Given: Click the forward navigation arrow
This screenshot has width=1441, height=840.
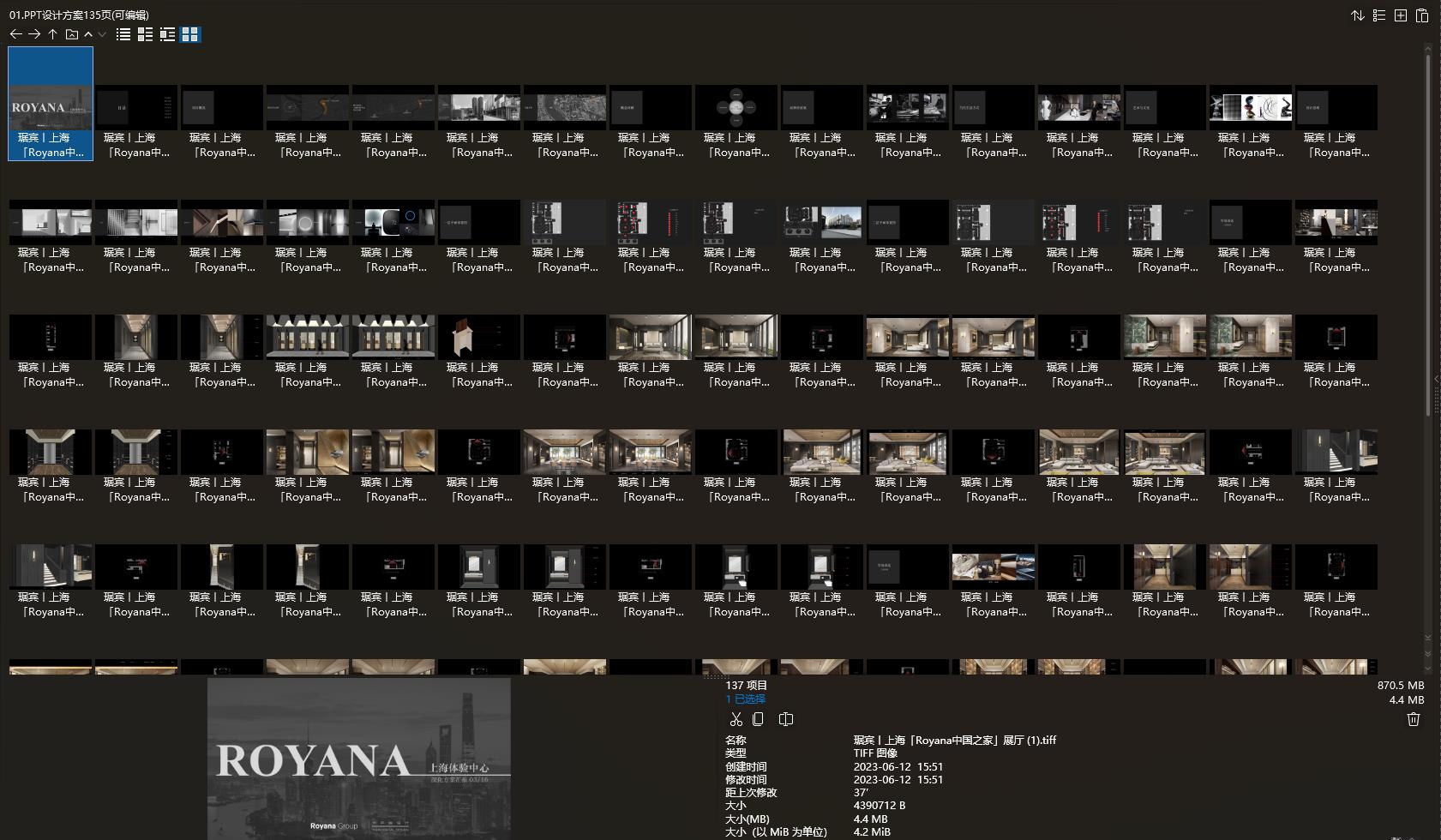Looking at the screenshot, I should (x=34, y=34).
